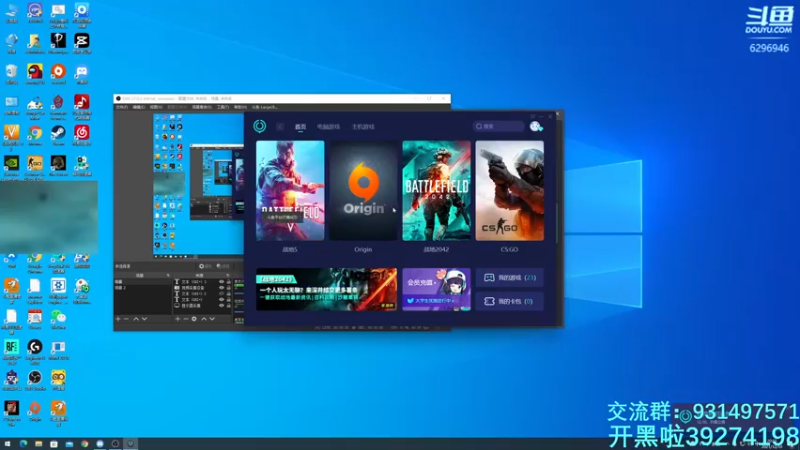Move the scene up in OBS
The width and height of the screenshot is (800, 450).
pos(136,319)
